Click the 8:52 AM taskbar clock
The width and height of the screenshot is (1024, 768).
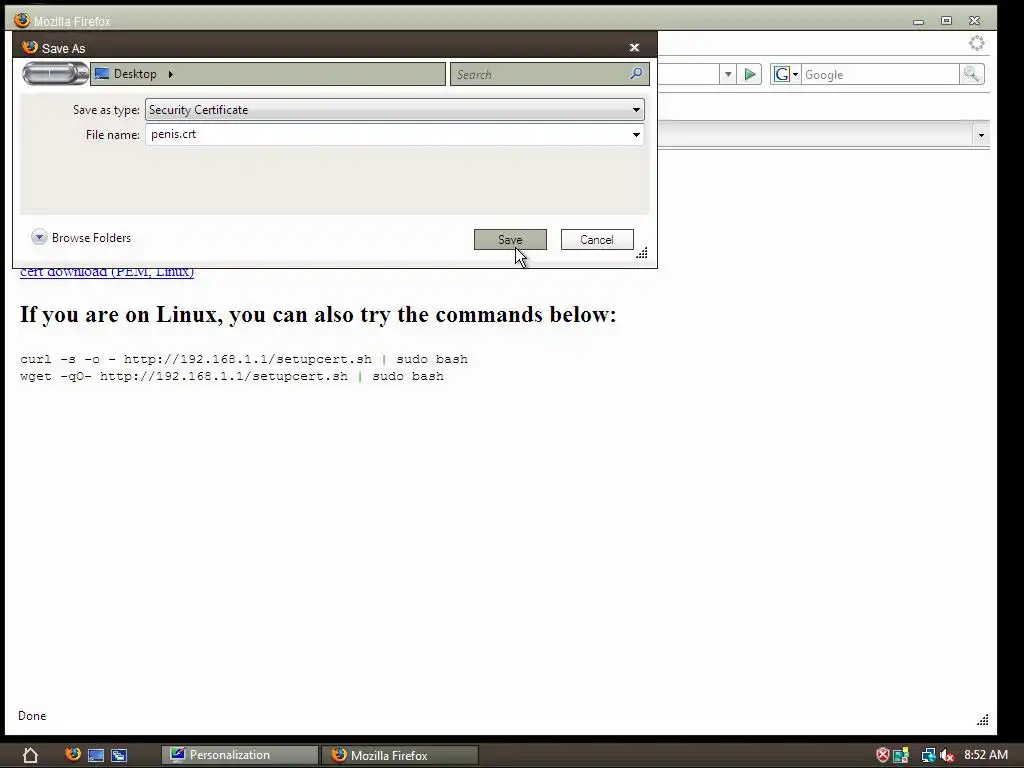point(986,755)
